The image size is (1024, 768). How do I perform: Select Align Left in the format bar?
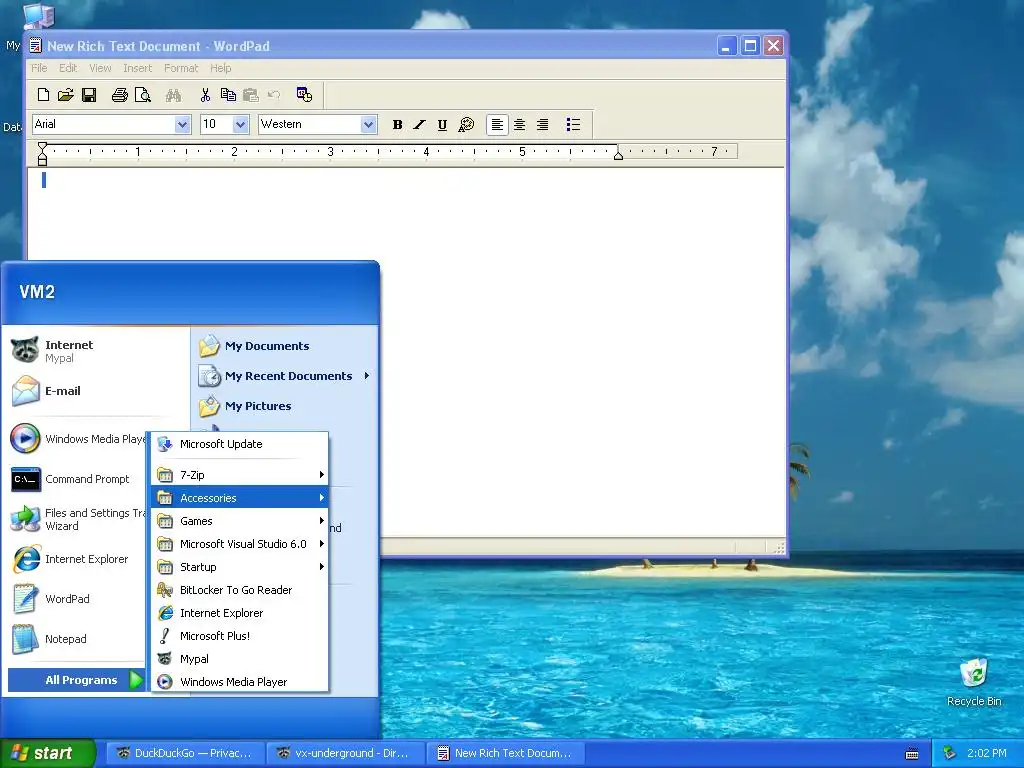pos(497,125)
